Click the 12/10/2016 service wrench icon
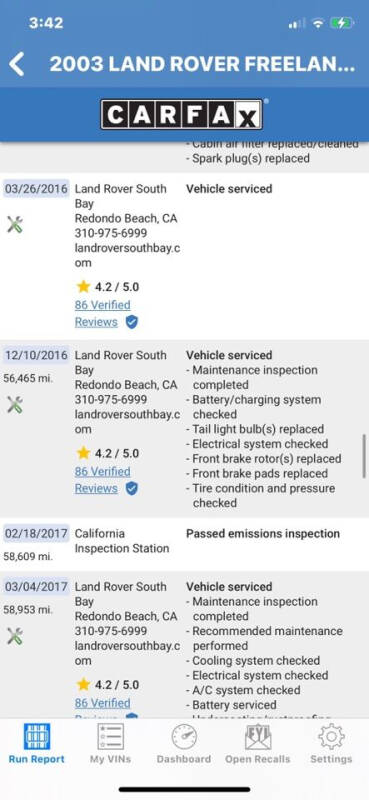Viewport: 369px width, 800px height. tap(15, 405)
